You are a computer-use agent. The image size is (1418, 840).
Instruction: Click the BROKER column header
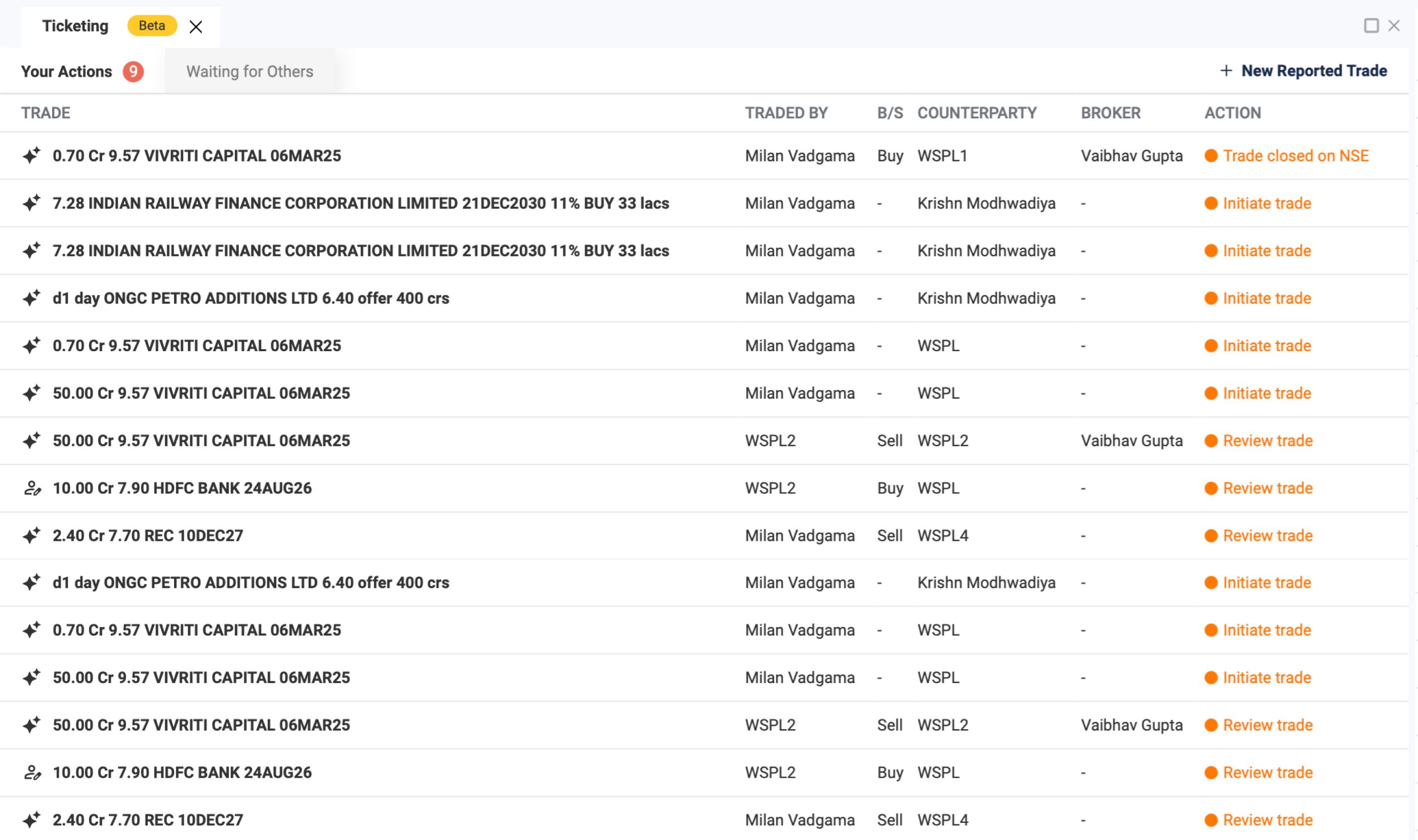1111,113
